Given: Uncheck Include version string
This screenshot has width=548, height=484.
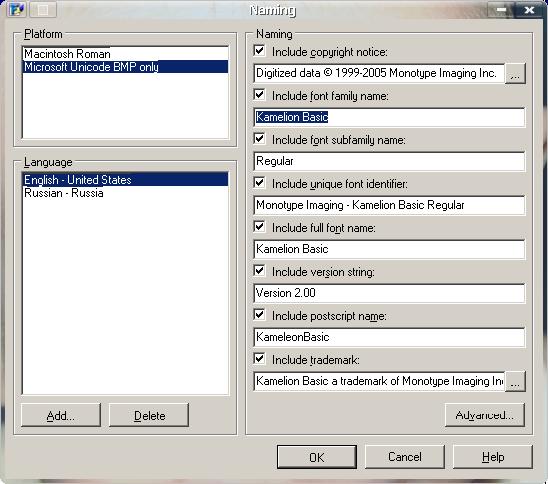Looking at the screenshot, I should point(260,271).
